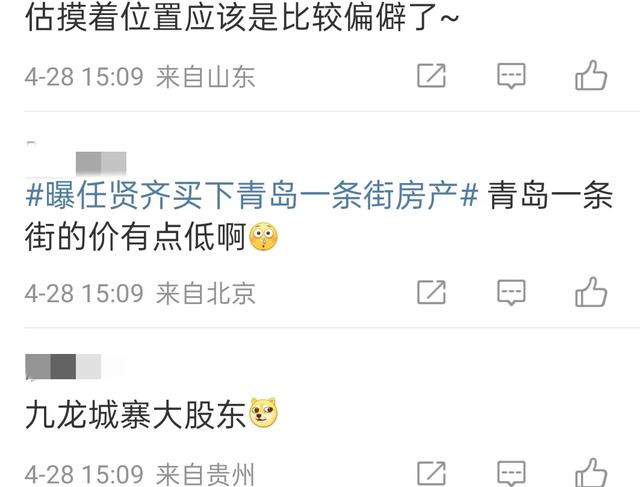Tap timestamp 4-28 15:09 来自贵州

point(140,474)
